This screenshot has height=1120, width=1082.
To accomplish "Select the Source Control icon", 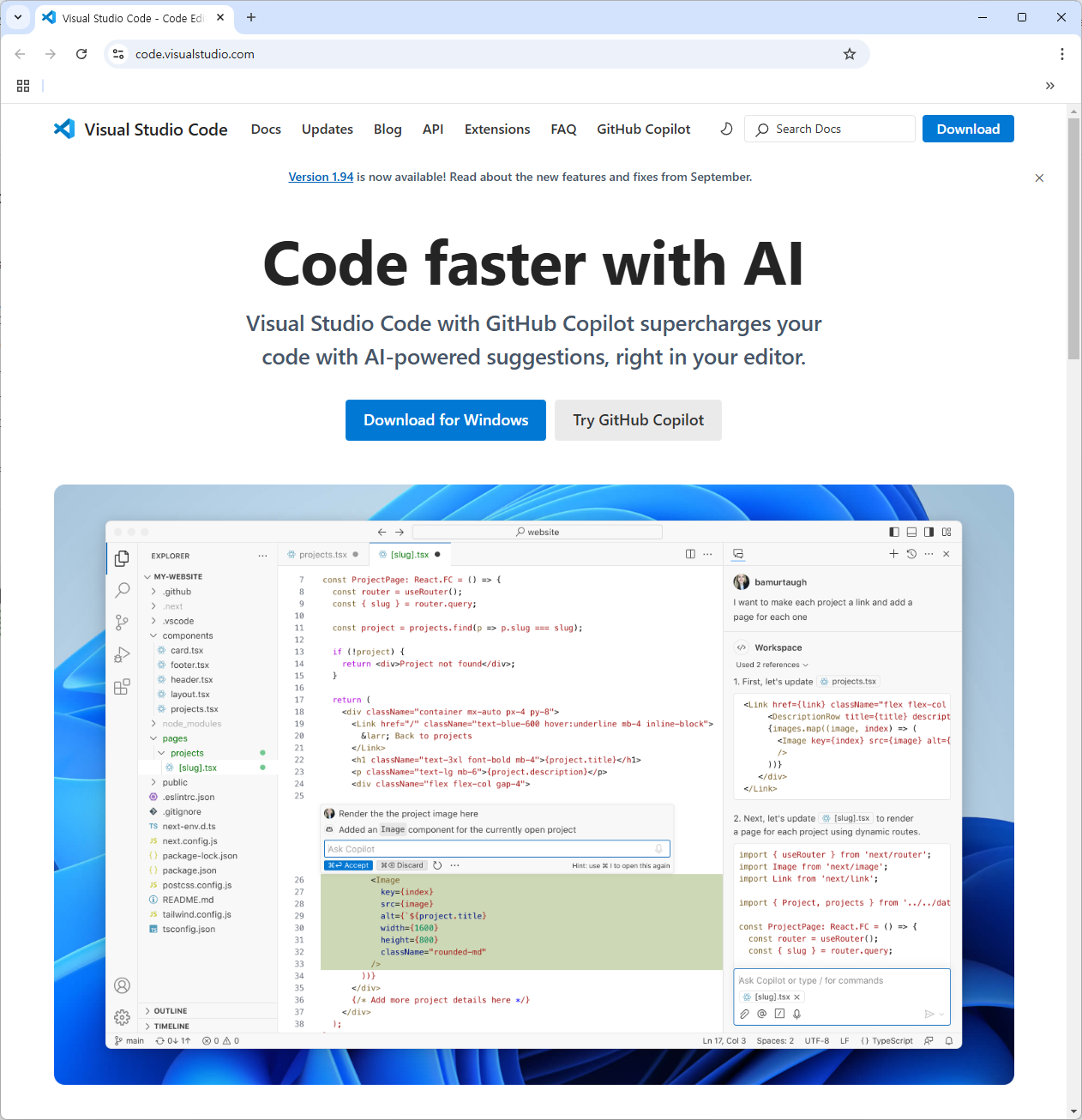I will tap(122, 622).
